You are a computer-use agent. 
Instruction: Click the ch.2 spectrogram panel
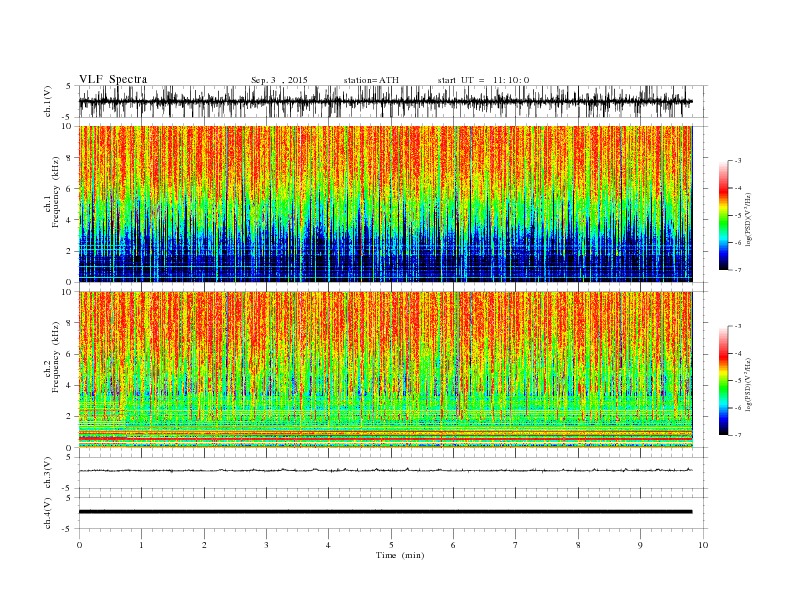[x=385, y=369]
